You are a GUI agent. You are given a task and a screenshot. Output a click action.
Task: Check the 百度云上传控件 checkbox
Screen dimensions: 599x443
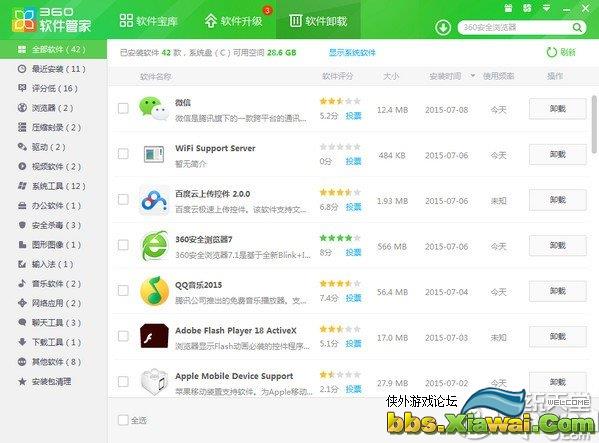tap(123, 199)
